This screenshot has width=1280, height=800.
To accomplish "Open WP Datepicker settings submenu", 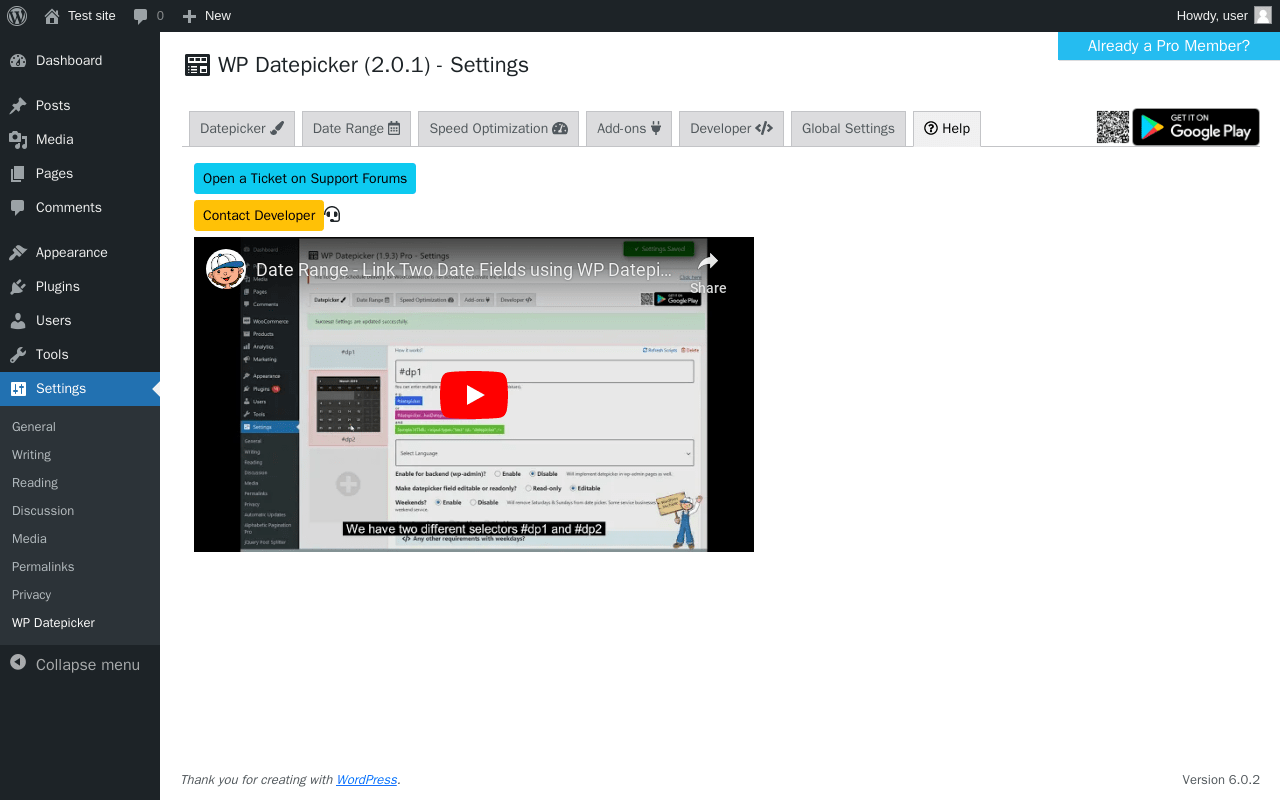I will (x=53, y=623).
